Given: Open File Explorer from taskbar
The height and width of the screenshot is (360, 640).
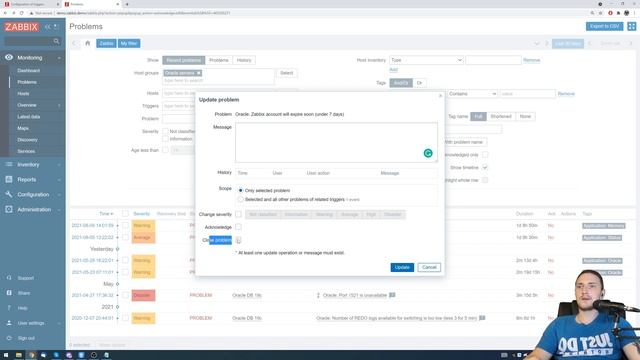Looking at the screenshot, I should coord(18,355).
